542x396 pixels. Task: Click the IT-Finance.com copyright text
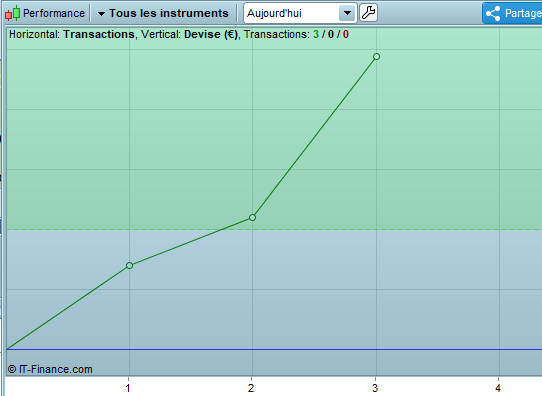point(50,369)
